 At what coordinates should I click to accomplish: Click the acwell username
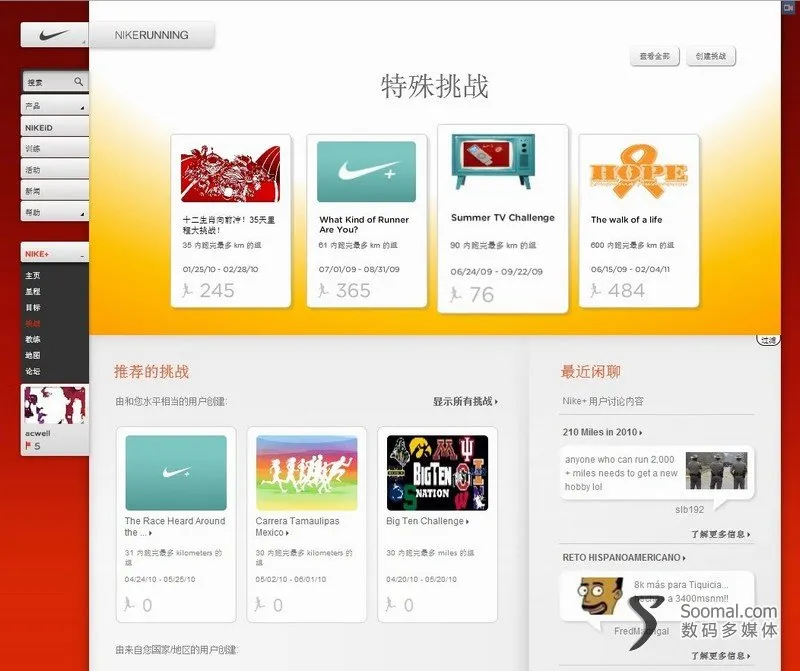point(38,433)
